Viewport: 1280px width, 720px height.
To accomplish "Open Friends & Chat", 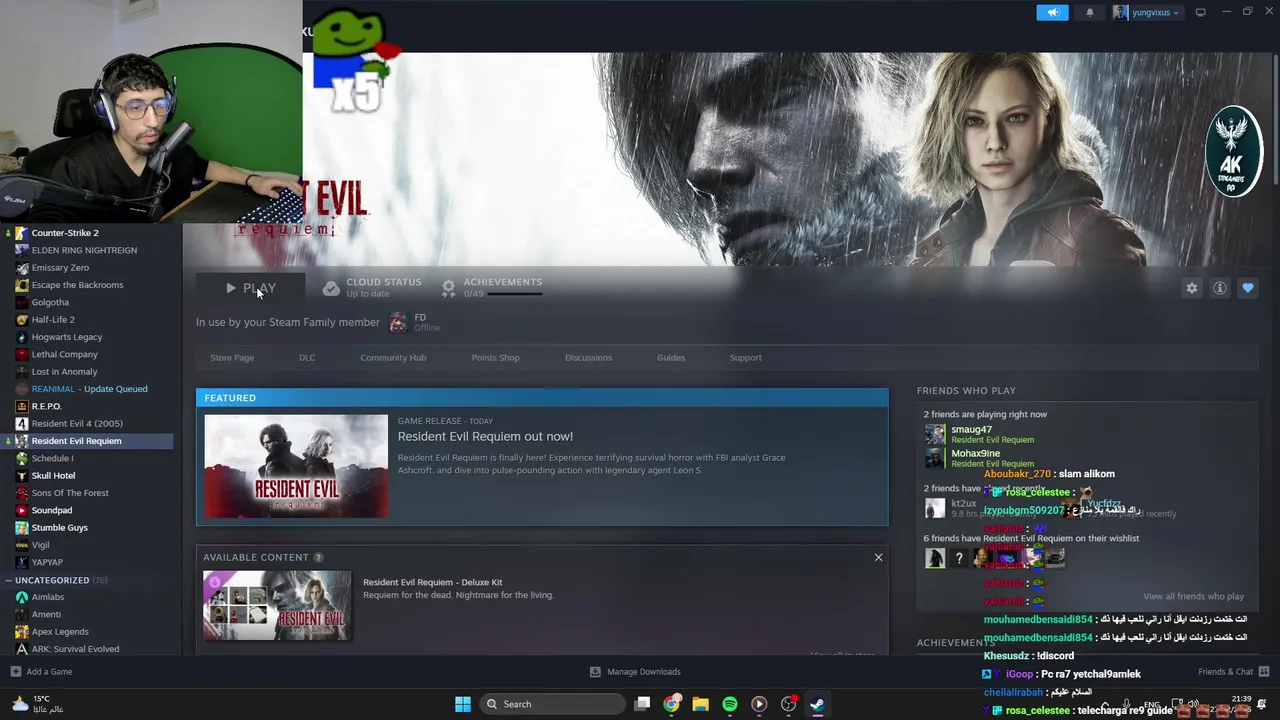I will click(1233, 672).
